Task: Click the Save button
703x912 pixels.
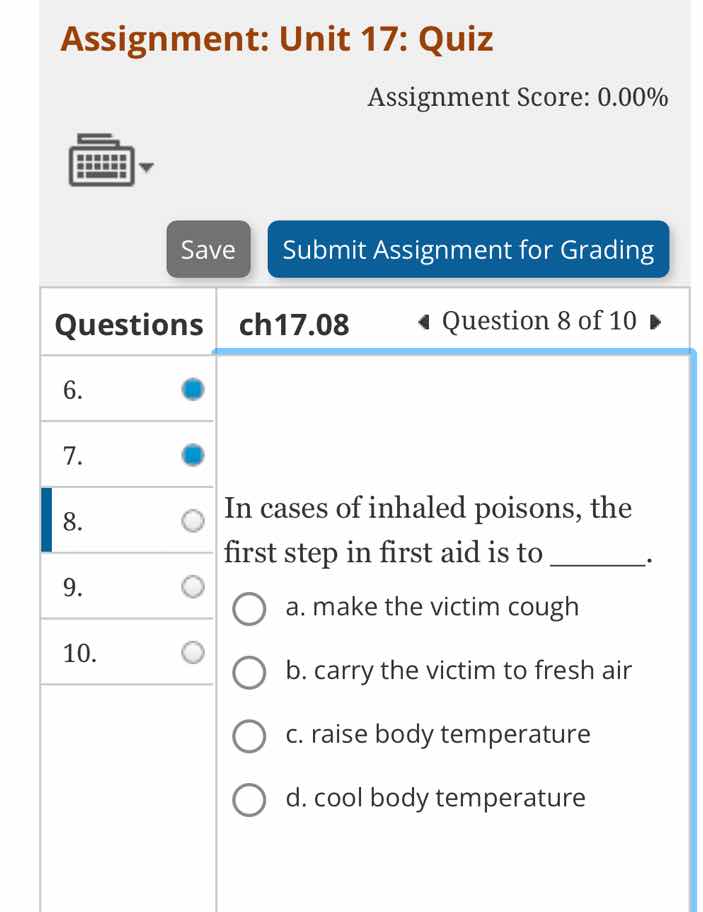Action: tap(207, 250)
